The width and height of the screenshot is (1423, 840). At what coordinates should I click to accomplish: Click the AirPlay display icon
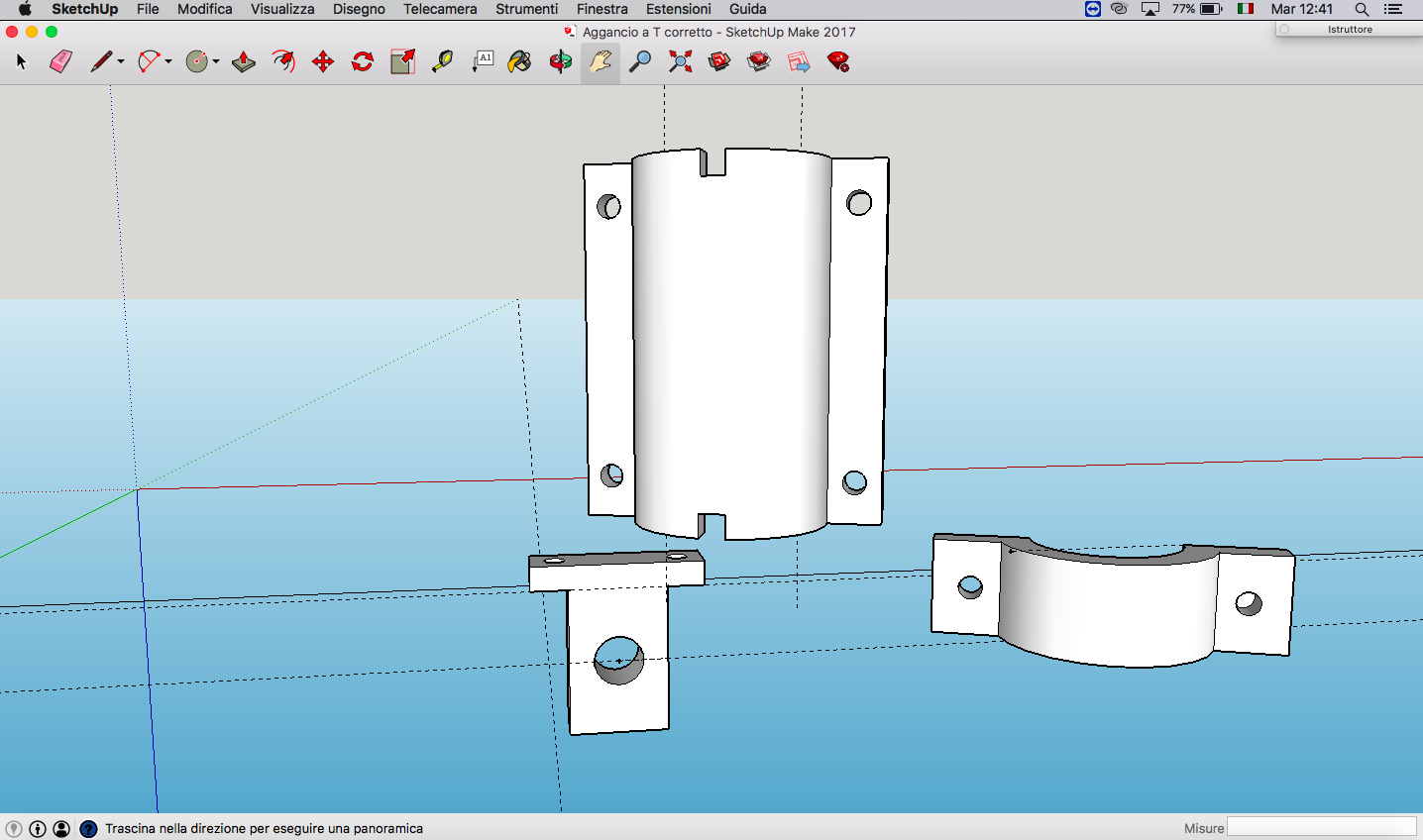point(1150,9)
